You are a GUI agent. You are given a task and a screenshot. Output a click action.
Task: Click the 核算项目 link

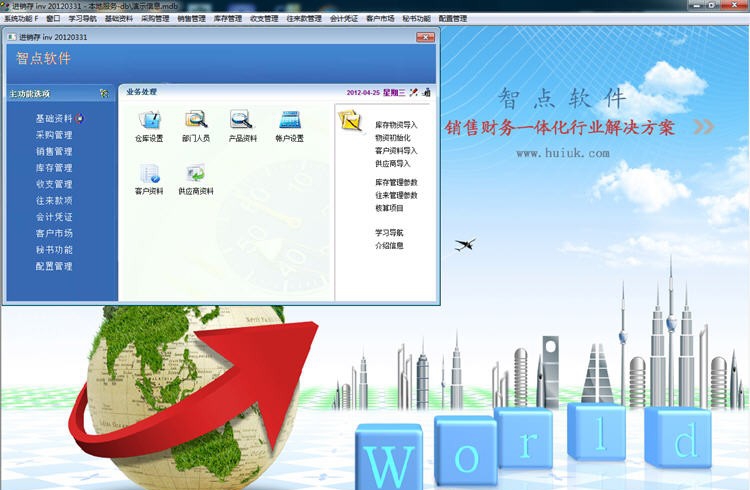tap(389, 208)
